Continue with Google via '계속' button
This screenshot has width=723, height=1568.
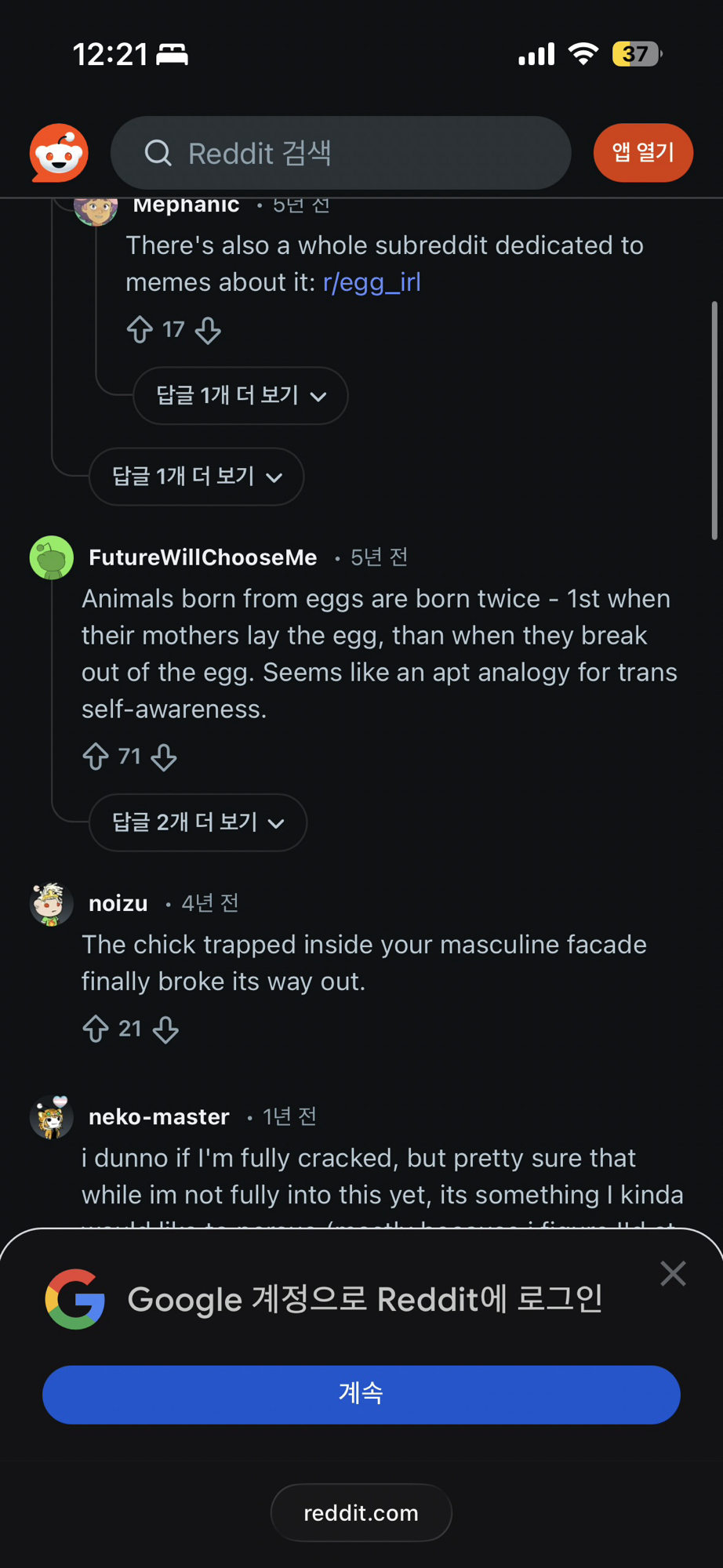click(x=361, y=1394)
